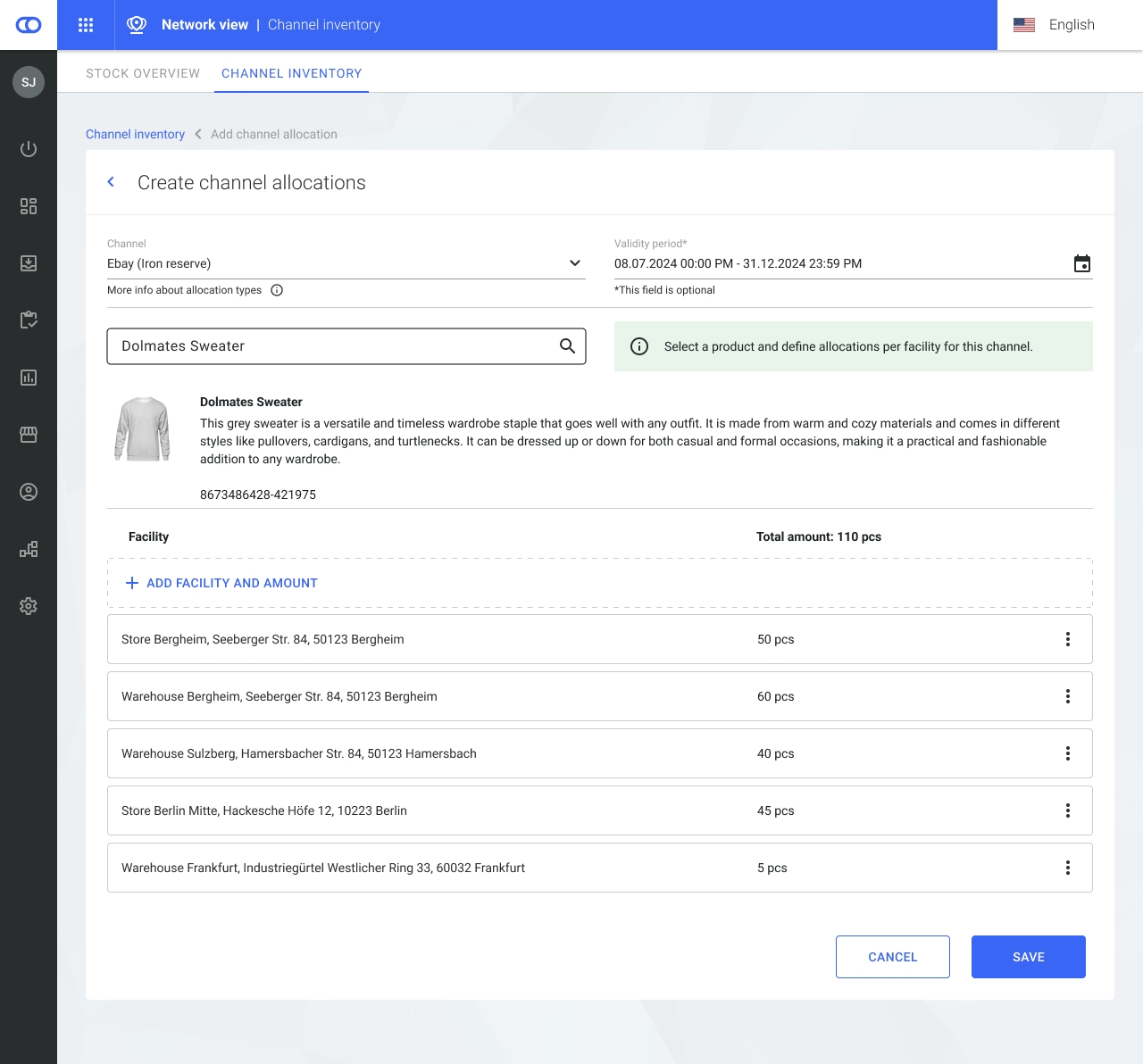Click the power icon in sidebar

pos(29,149)
